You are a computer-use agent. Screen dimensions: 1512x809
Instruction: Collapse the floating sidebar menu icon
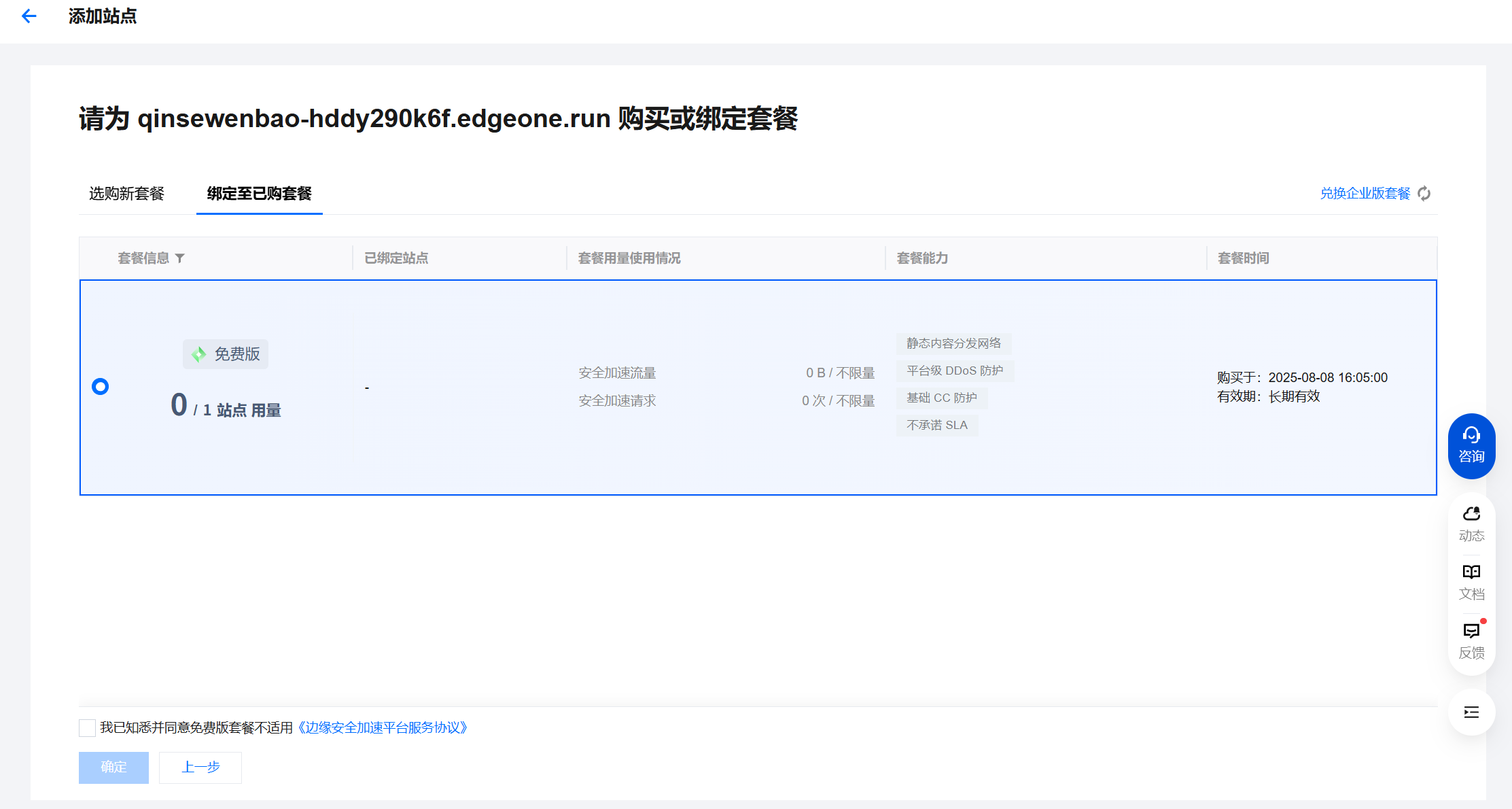[1471, 712]
